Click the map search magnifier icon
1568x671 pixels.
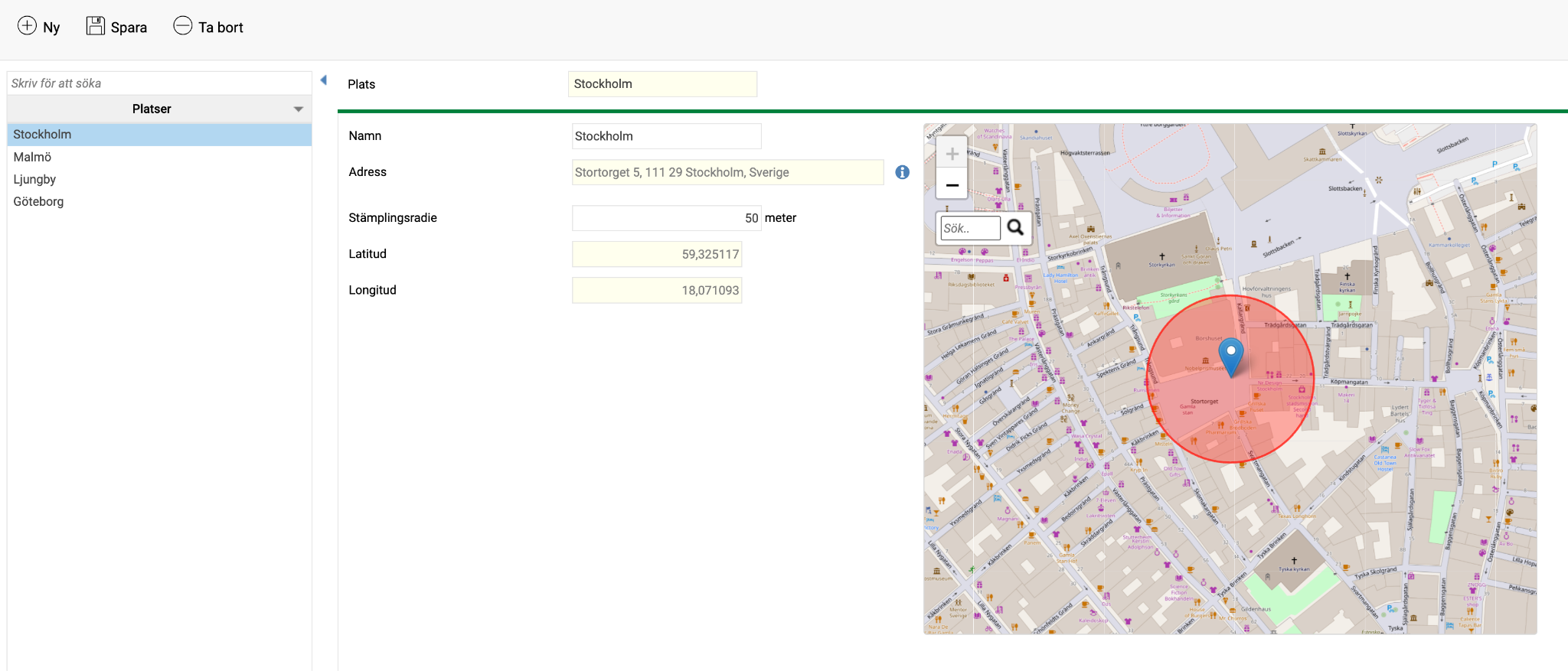pos(1015,227)
